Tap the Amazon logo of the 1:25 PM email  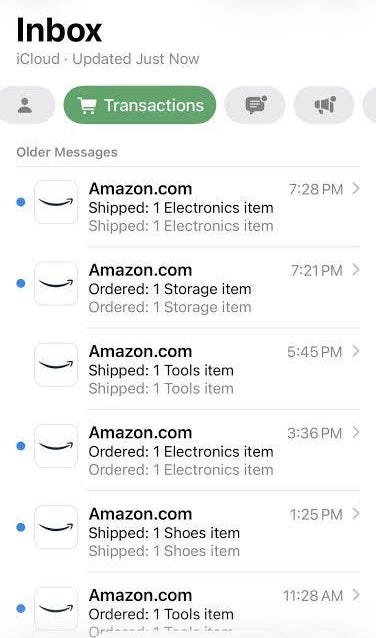point(56,527)
